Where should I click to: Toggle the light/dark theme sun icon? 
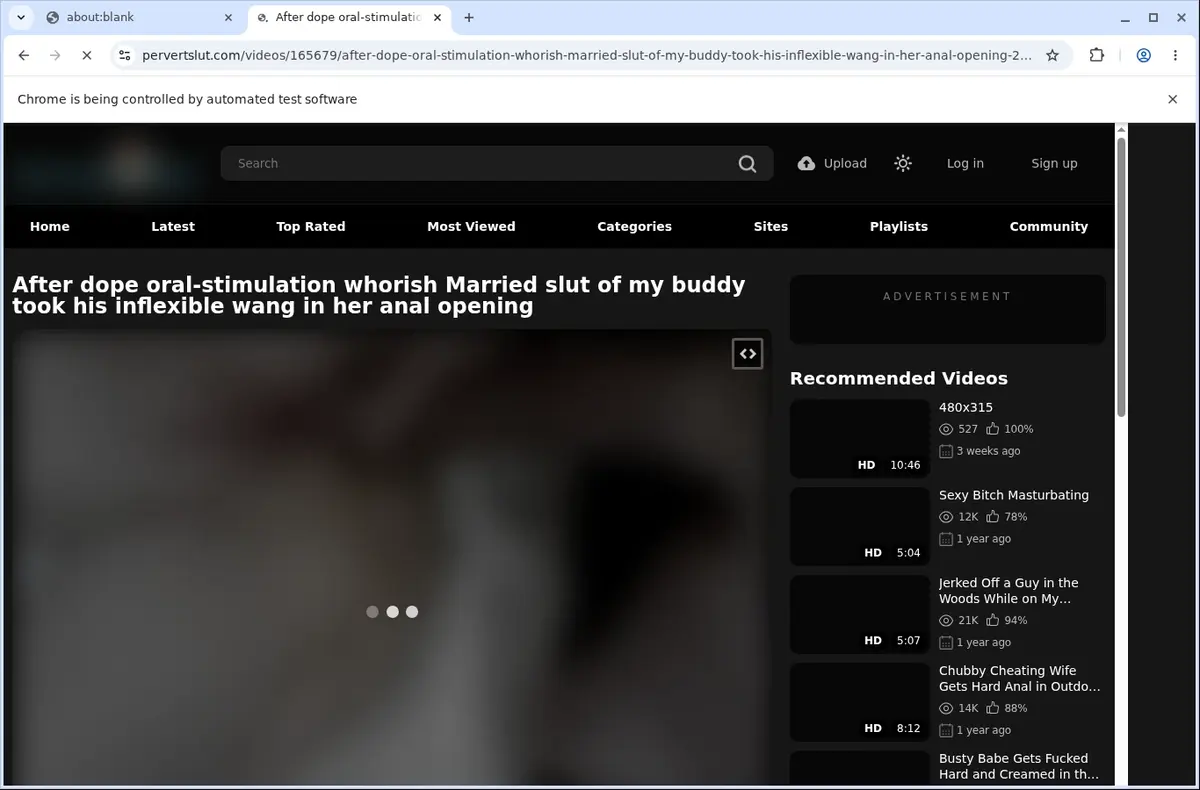903,163
